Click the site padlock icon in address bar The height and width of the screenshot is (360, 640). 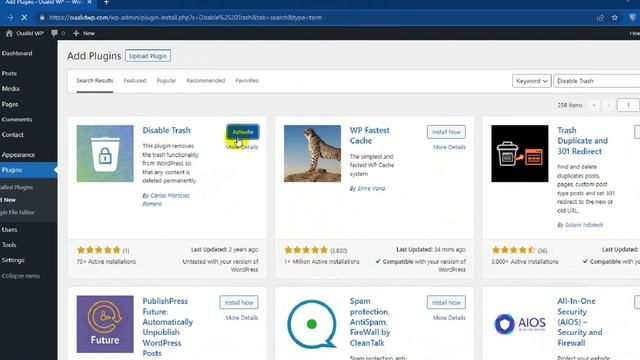point(42,18)
